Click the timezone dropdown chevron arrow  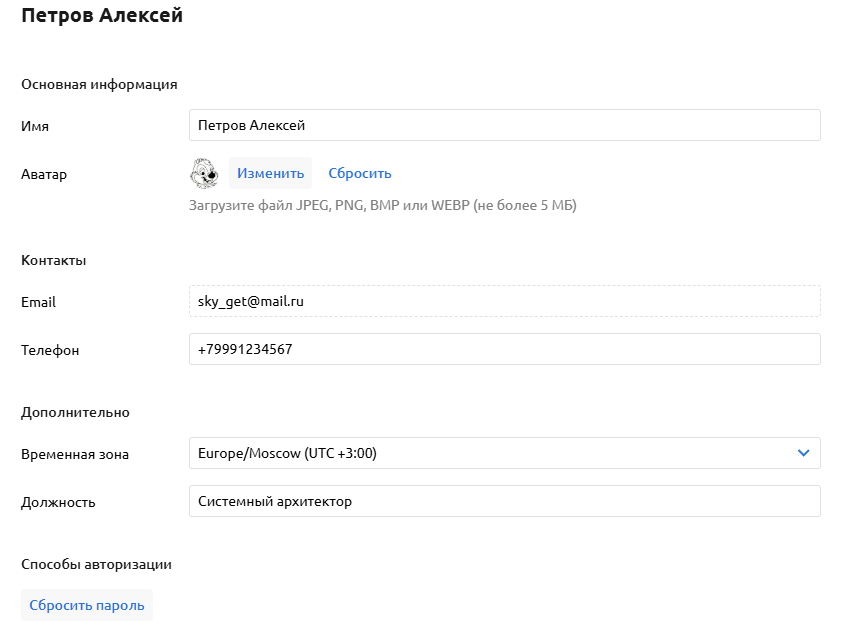803,453
